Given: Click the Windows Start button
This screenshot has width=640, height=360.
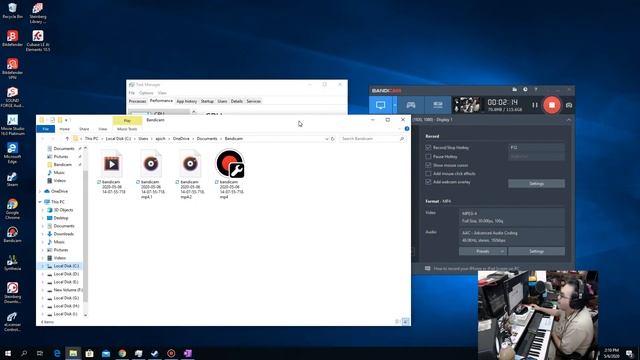Looking at the screenshot, I should pyautogui.click(x=8, y=353).
